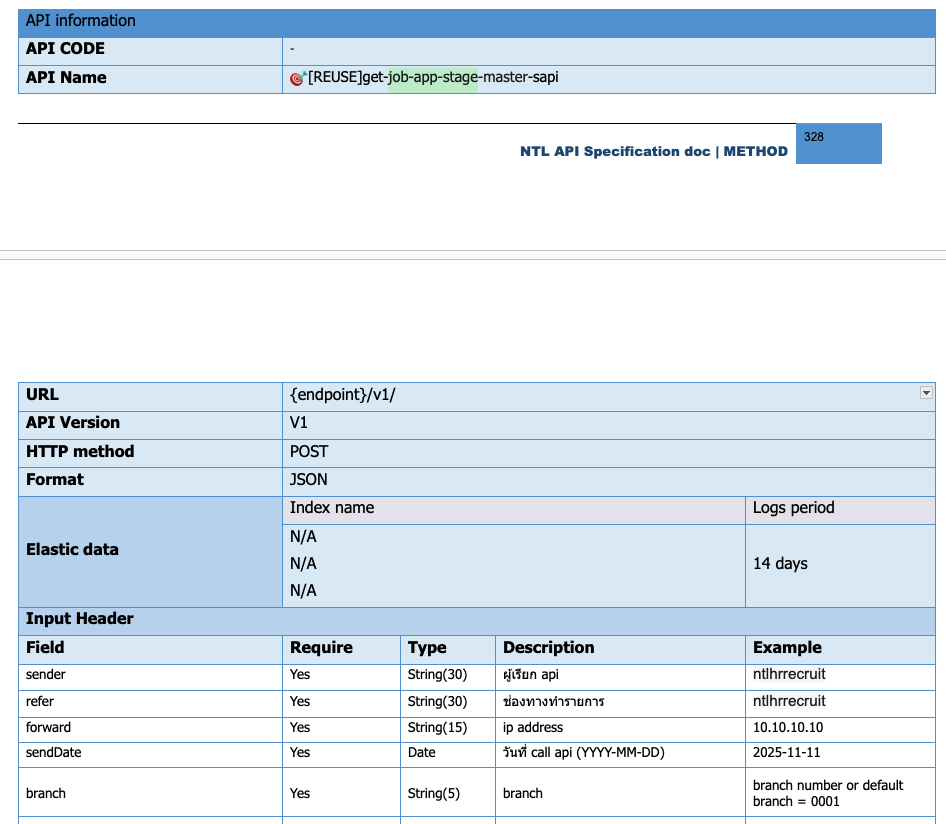Click the branch field String(5) type cell
The image size is (946, 824).
[x=434, y=794]
